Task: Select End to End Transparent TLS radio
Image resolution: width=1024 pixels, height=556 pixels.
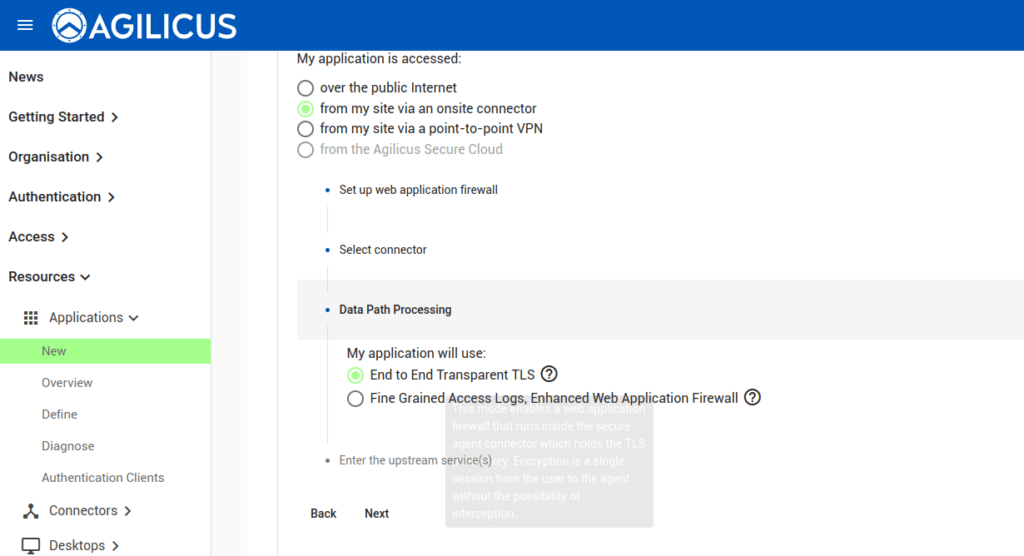Action: coord(355,375)
